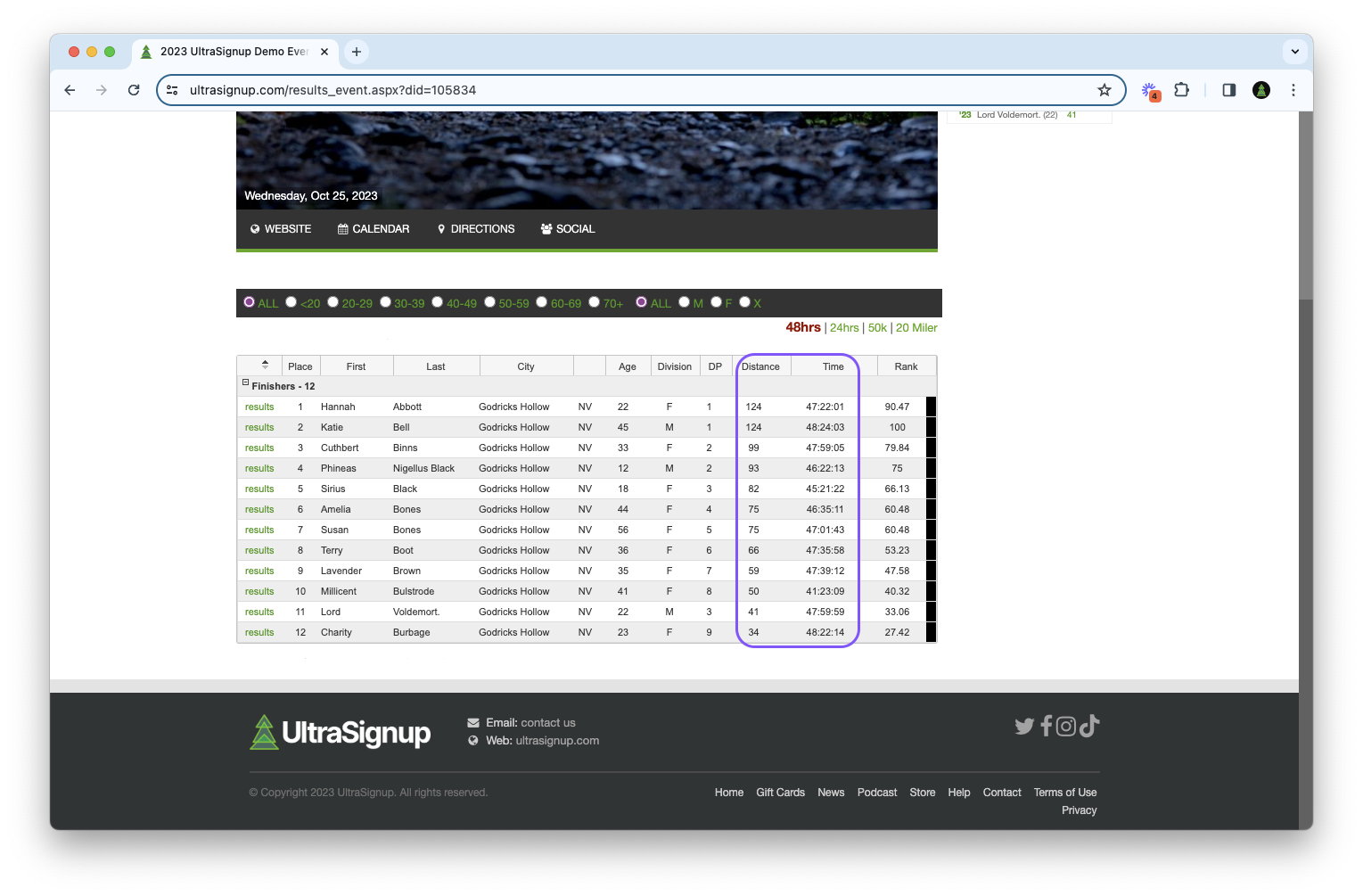The width and height of the screenshot is (1363, 896).
Task: Switch to the 48hrs results
Action: [x=803, y=327]
